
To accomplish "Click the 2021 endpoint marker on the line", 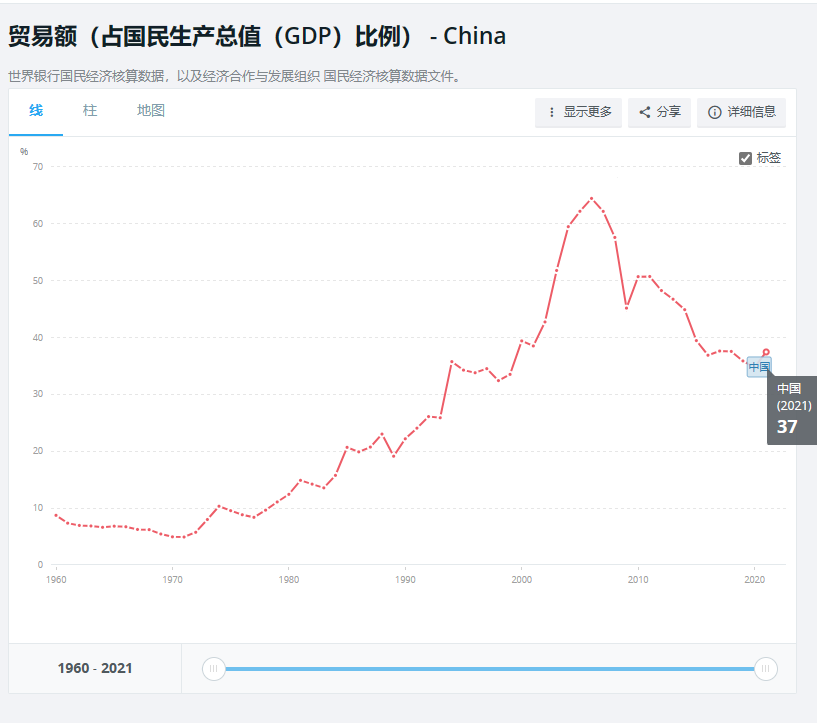I will (x=766, y=352).
